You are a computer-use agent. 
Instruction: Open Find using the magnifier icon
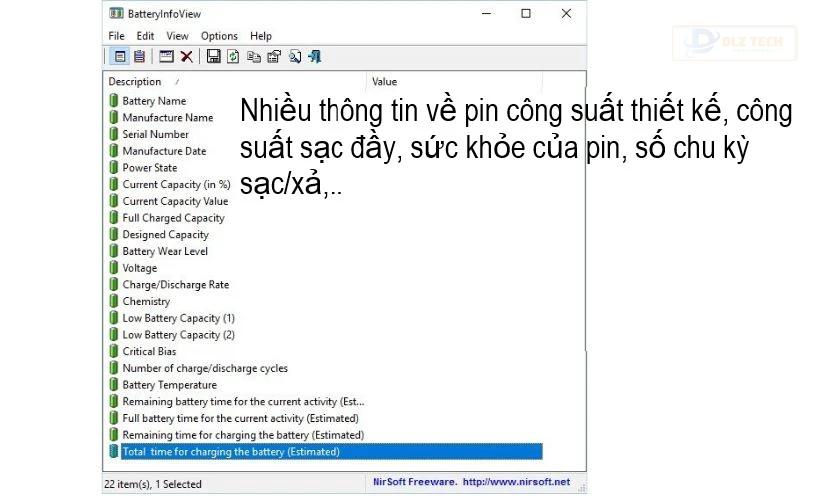[295, 56]
